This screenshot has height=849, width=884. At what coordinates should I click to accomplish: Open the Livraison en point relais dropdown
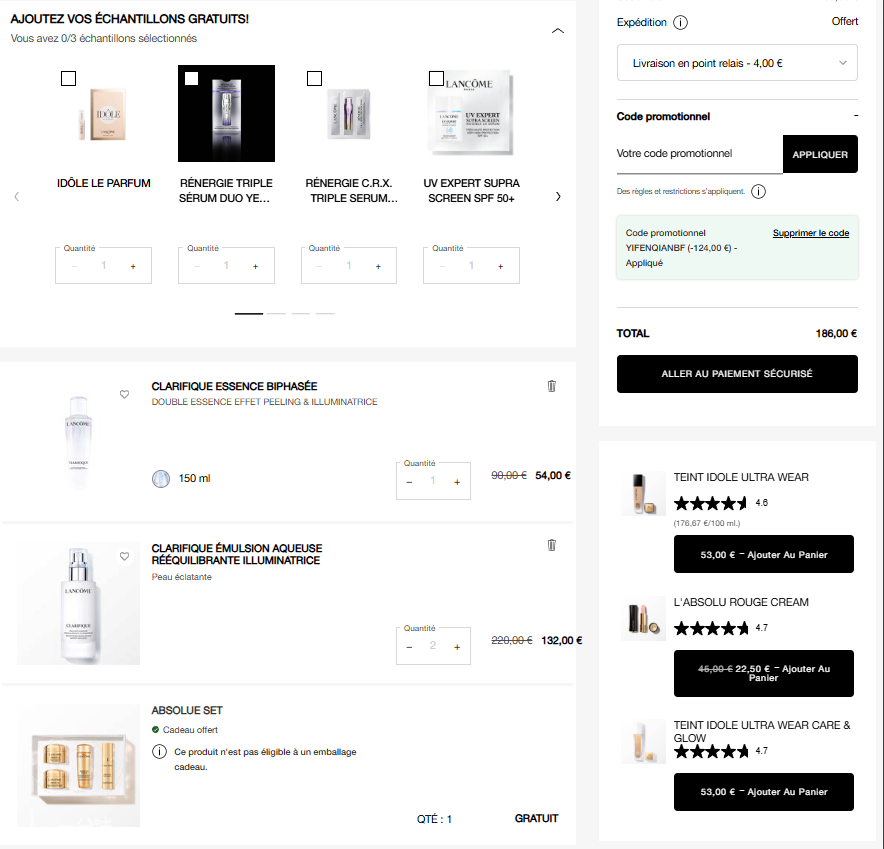tap(737, 63)
